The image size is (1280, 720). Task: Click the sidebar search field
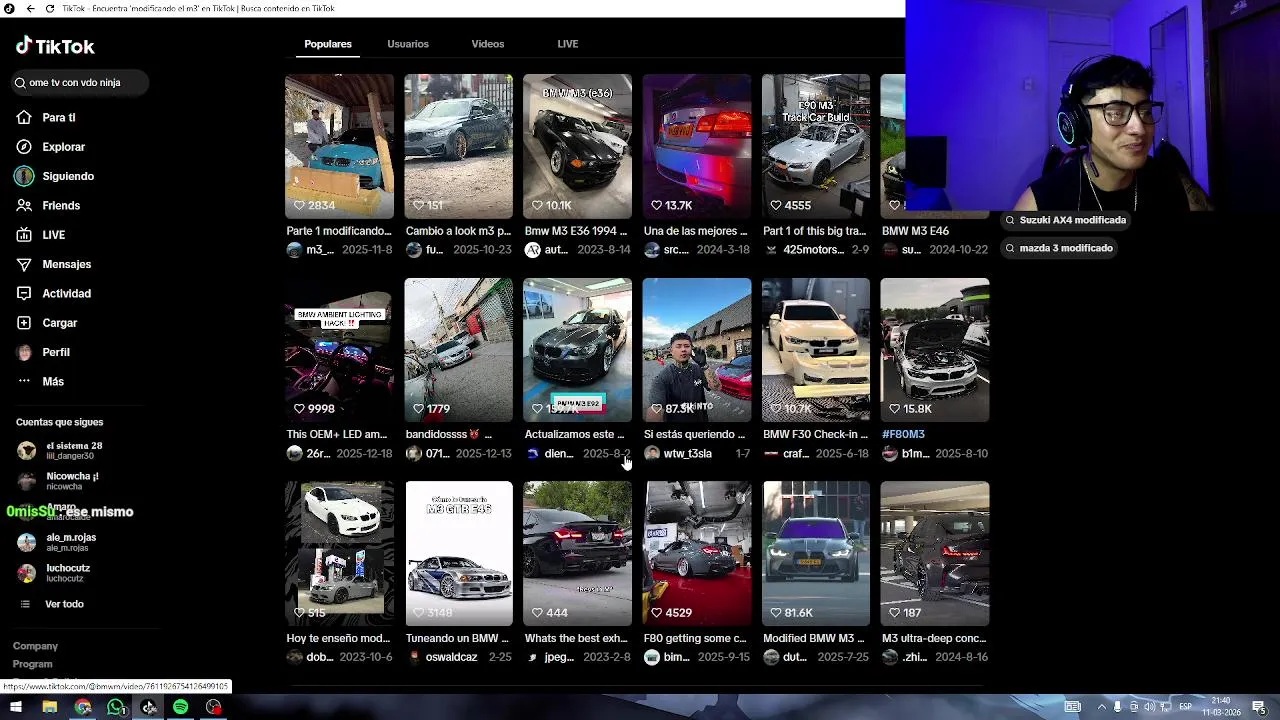79,83
